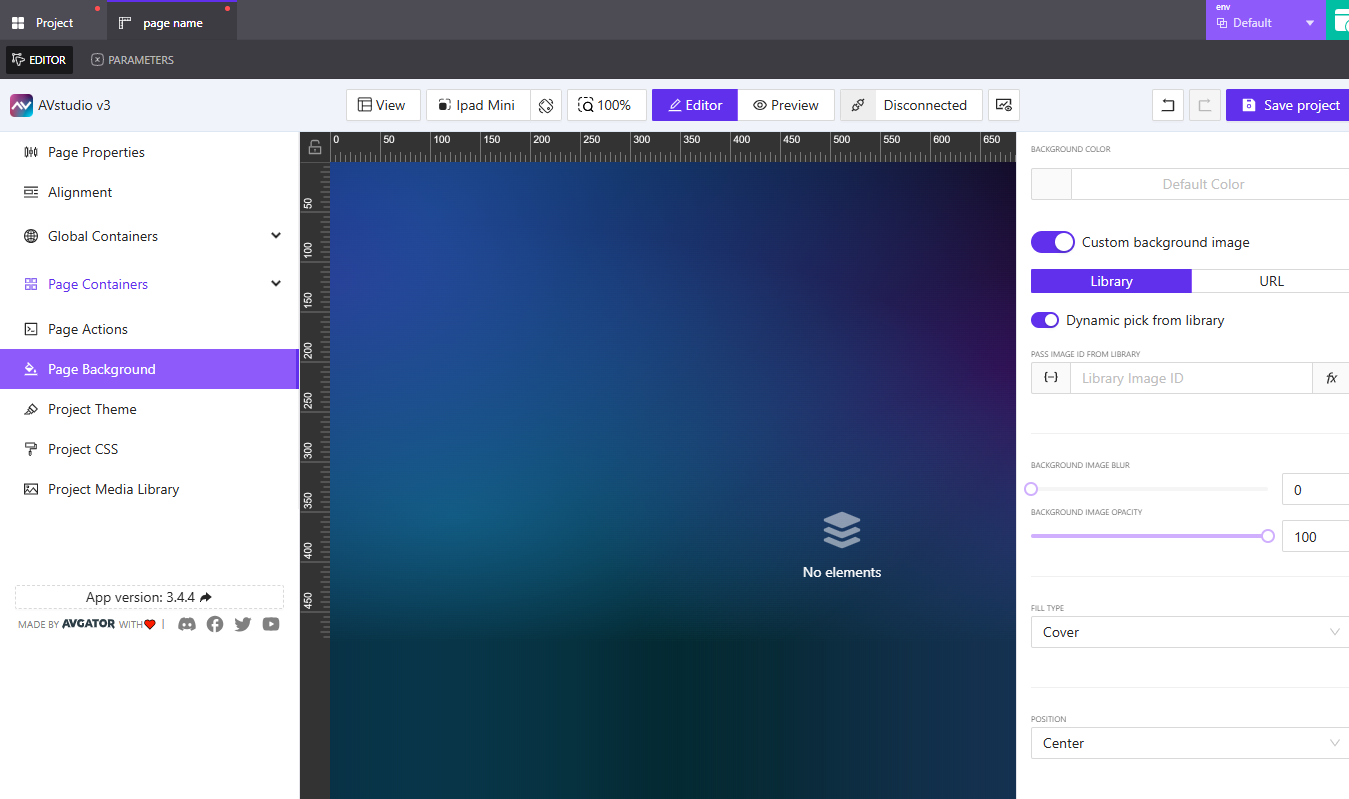Click the variable picker icon beside Library Image ID
This screenshot has height=799, width=1349.
pyautogui.click(x=1050, y=378)
